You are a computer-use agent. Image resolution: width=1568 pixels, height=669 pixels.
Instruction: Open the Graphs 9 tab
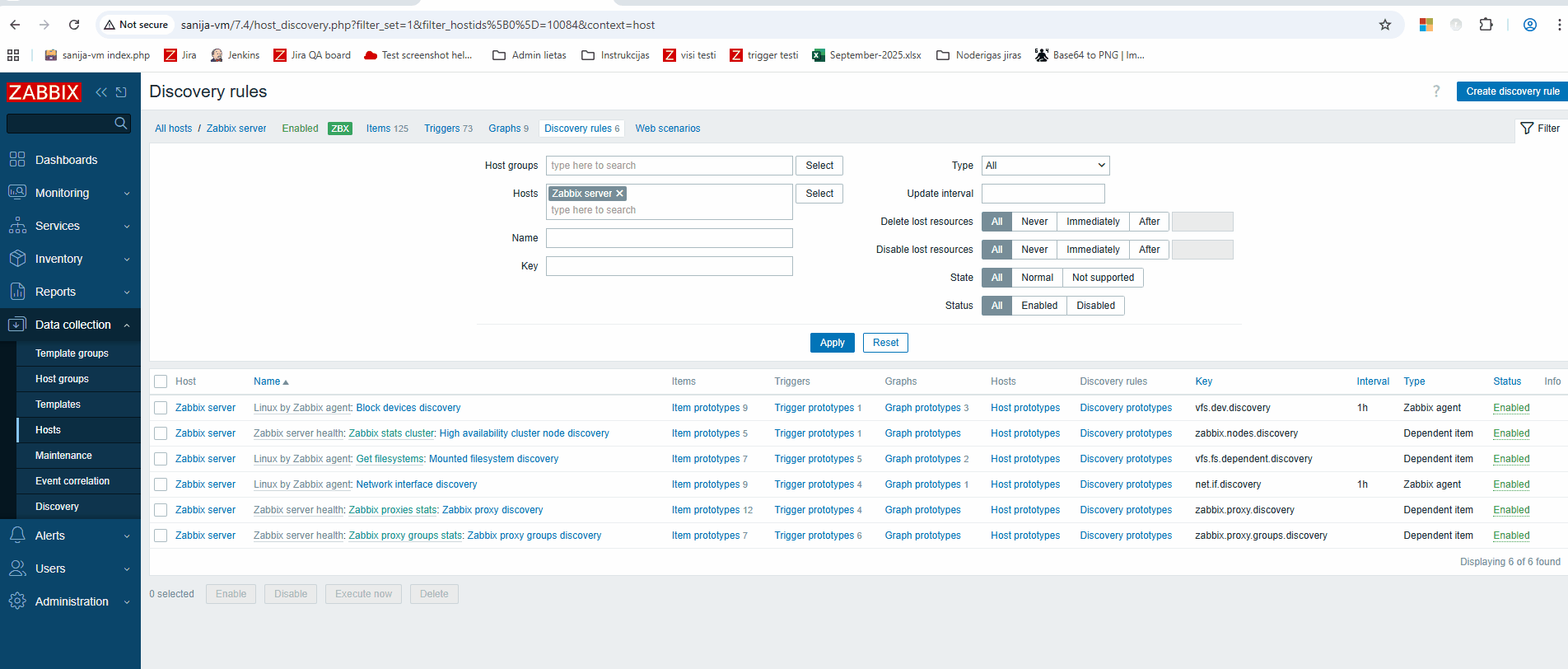508,129
